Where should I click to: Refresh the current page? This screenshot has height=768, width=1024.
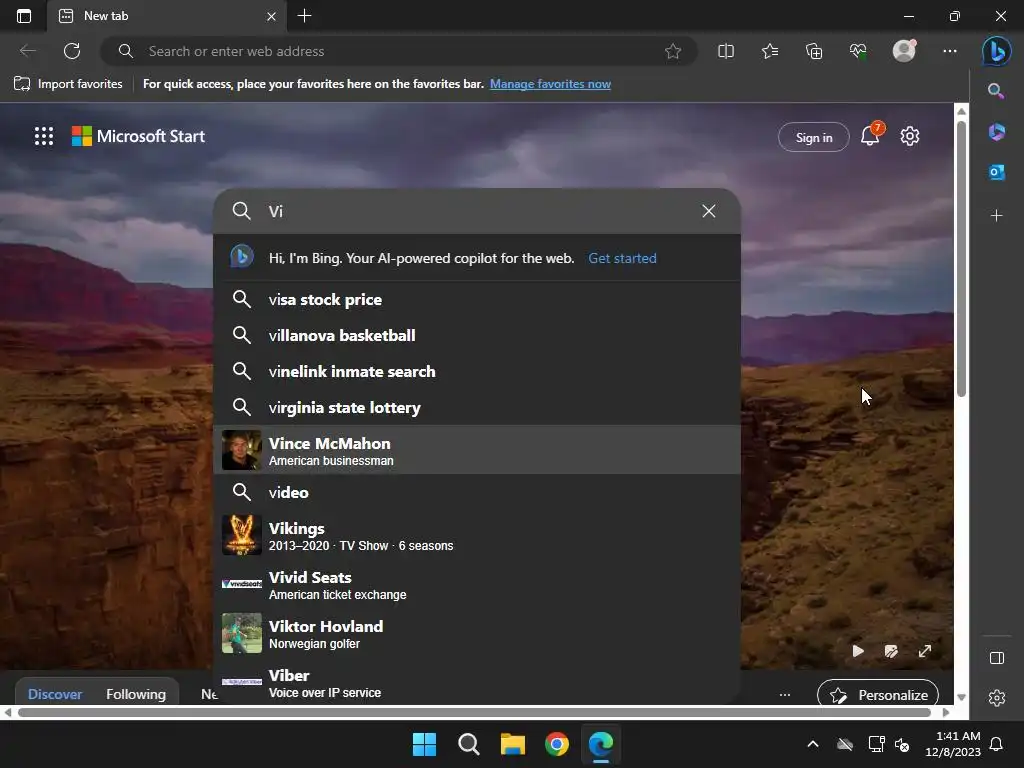pos(72,51)
